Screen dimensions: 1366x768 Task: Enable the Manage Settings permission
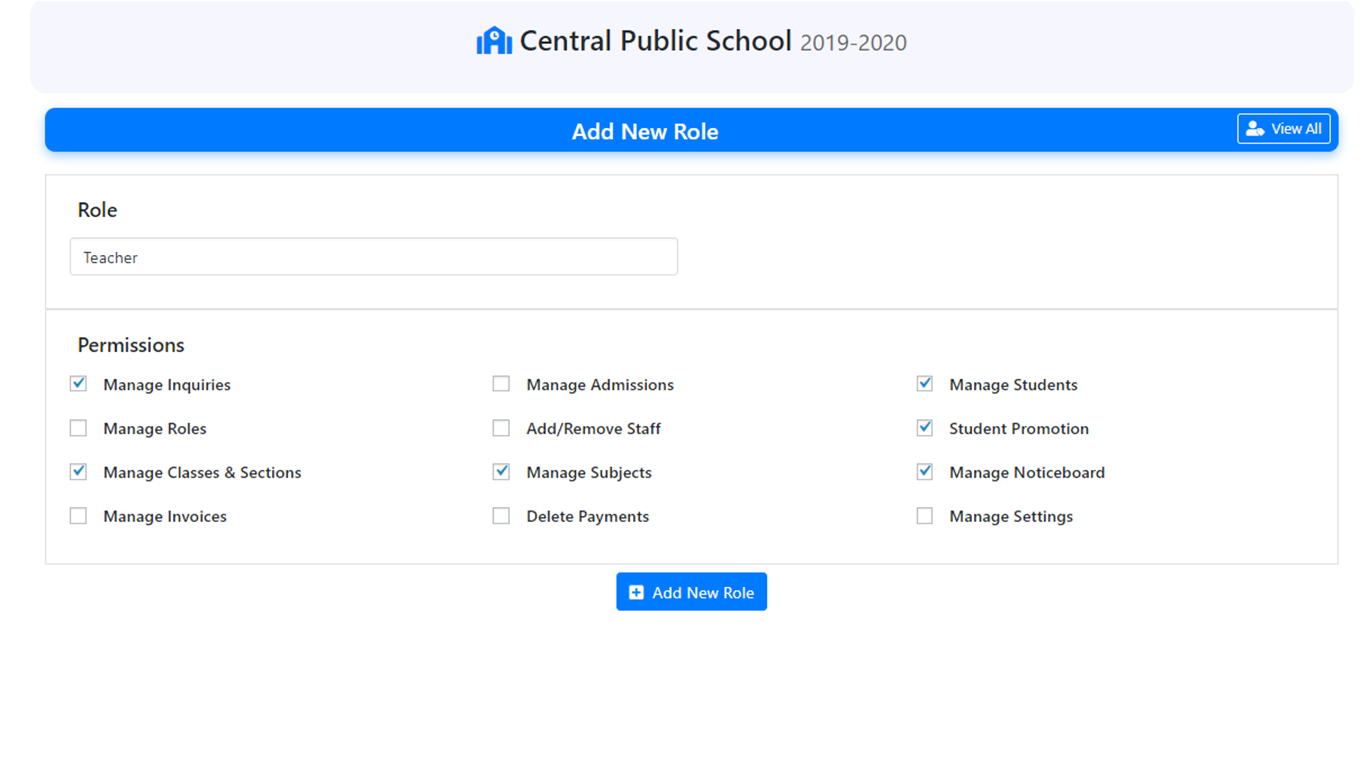(x=925, y=516)
